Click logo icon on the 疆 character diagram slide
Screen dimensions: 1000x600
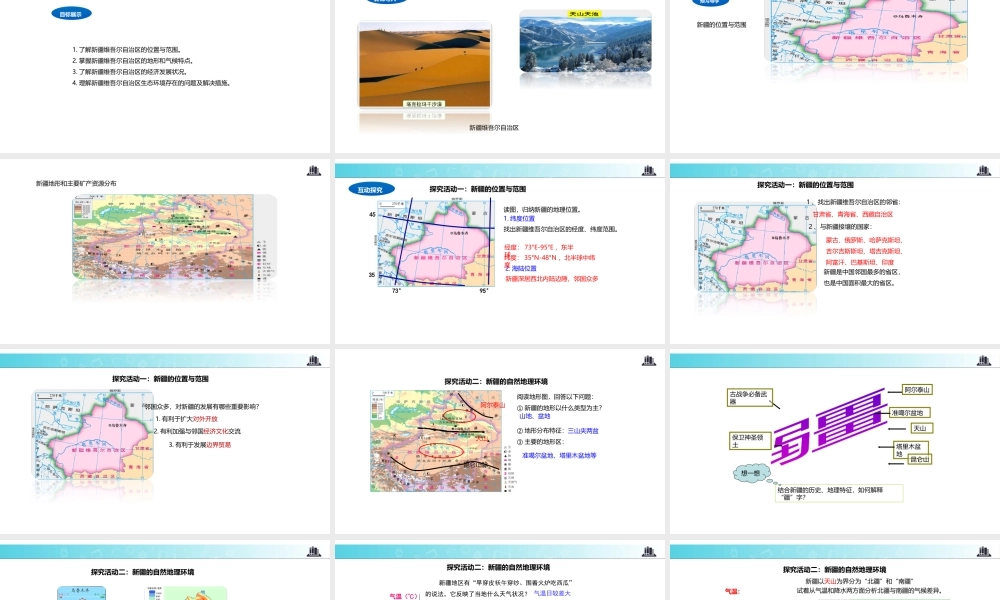(x=983, y=360)
